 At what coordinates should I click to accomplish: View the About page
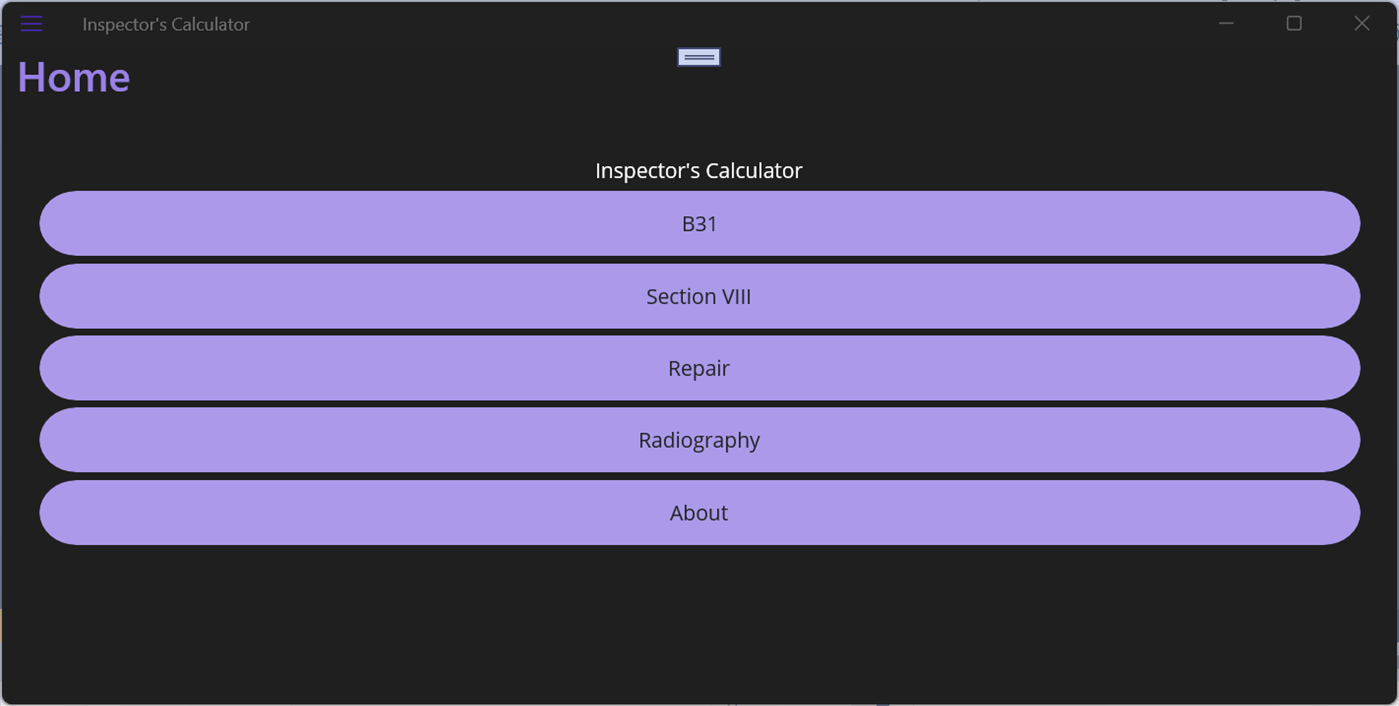699,512
